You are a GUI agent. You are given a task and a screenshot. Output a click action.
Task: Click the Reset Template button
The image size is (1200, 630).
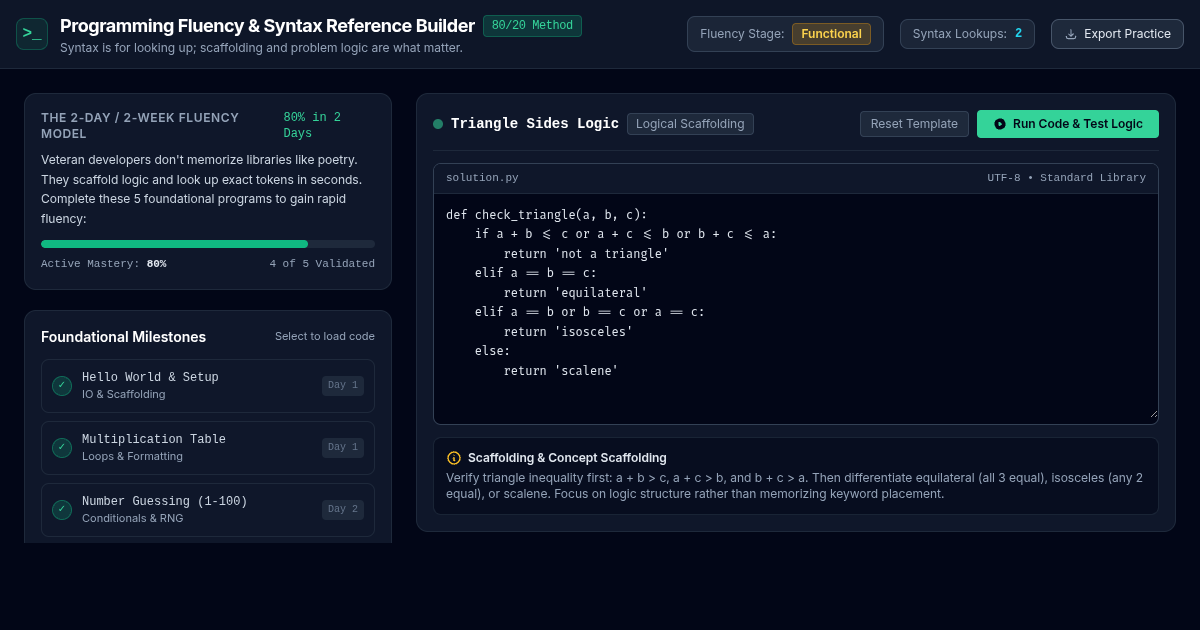coord(914,124)
